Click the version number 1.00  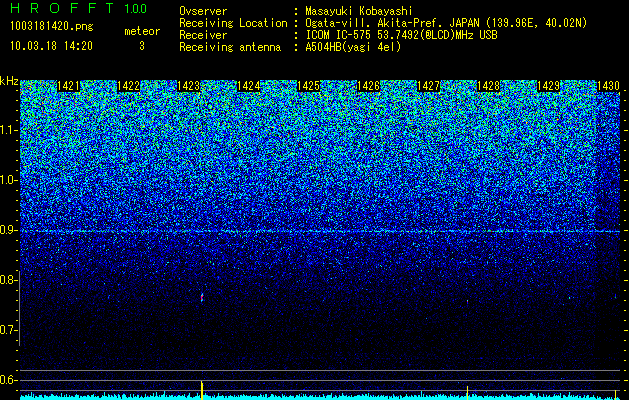(x=136, y=9)
